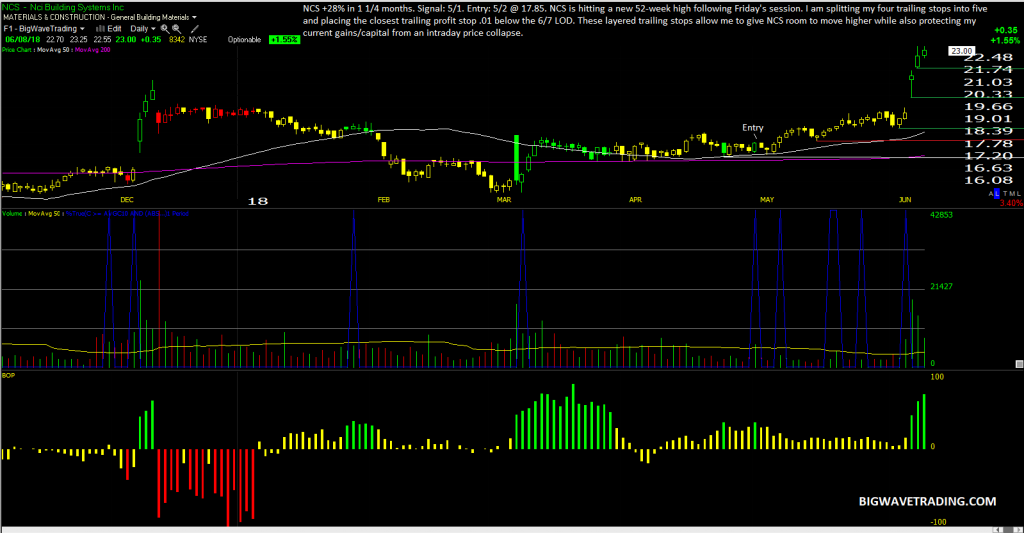Click the 21427 volume scale label
This screenshot has width=1024, height=533.
click(941, 287)
